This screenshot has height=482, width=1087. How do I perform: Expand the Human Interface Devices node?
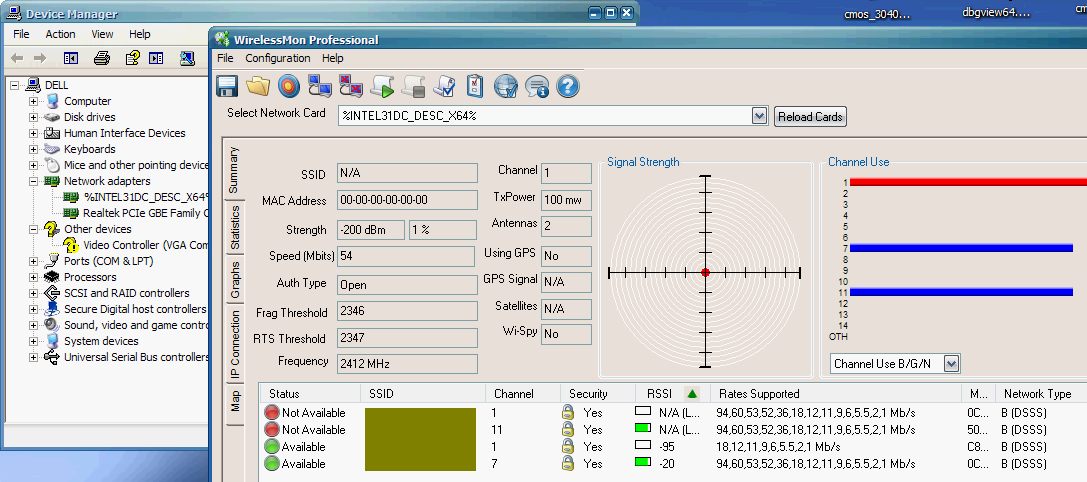33,133
